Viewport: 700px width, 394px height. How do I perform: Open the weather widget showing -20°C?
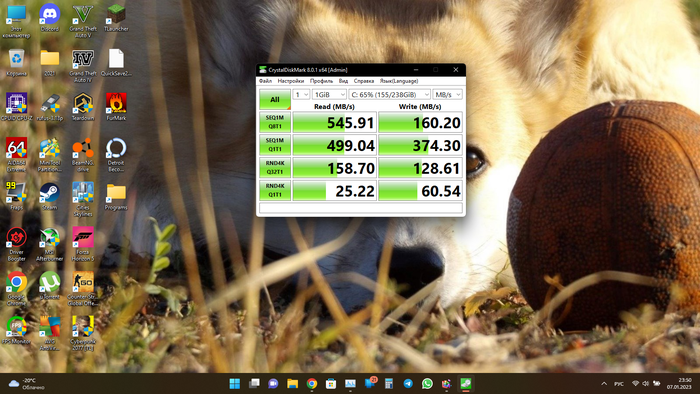pos(28,383)
